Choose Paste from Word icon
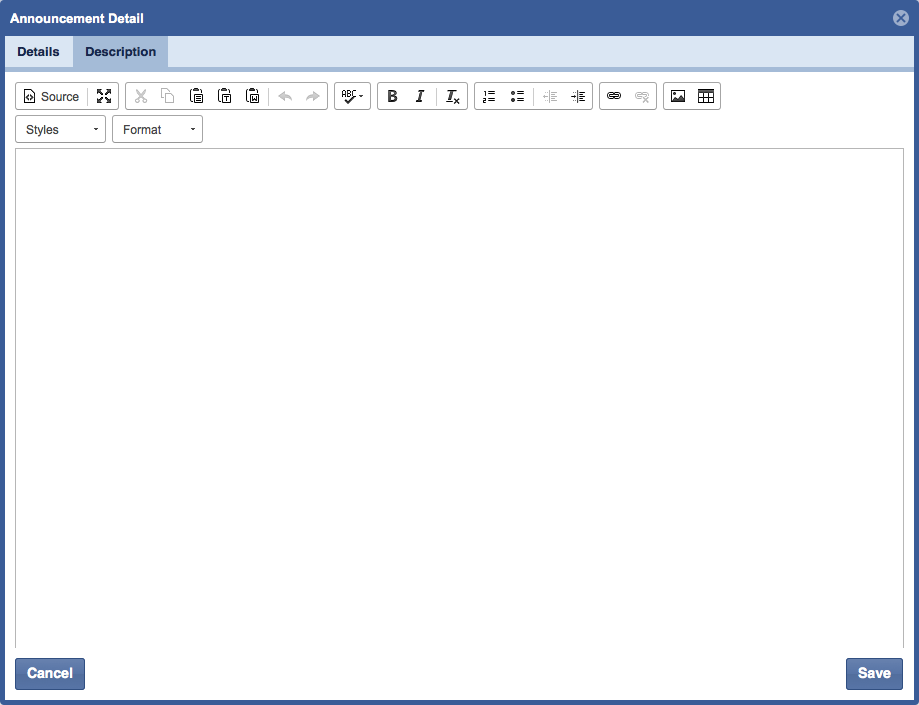The width and height of the screenshot is (919, 705). pos(253,97)
